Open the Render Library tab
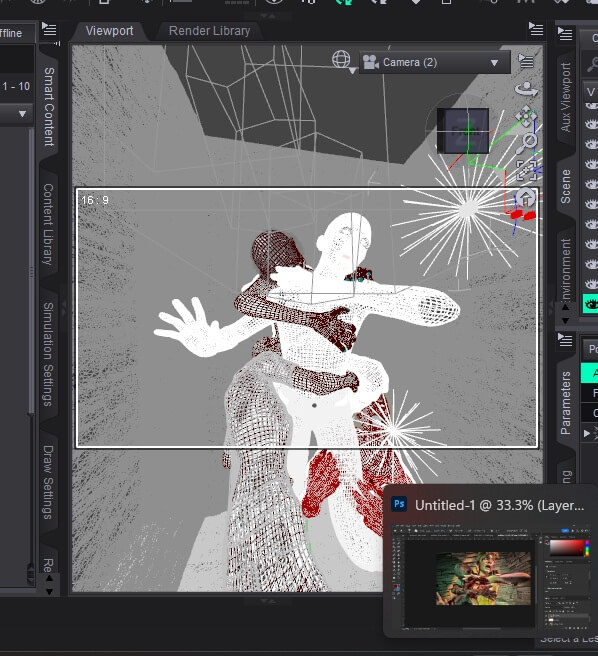Viewport: 598px width, 661px height. tap(209, 31)
